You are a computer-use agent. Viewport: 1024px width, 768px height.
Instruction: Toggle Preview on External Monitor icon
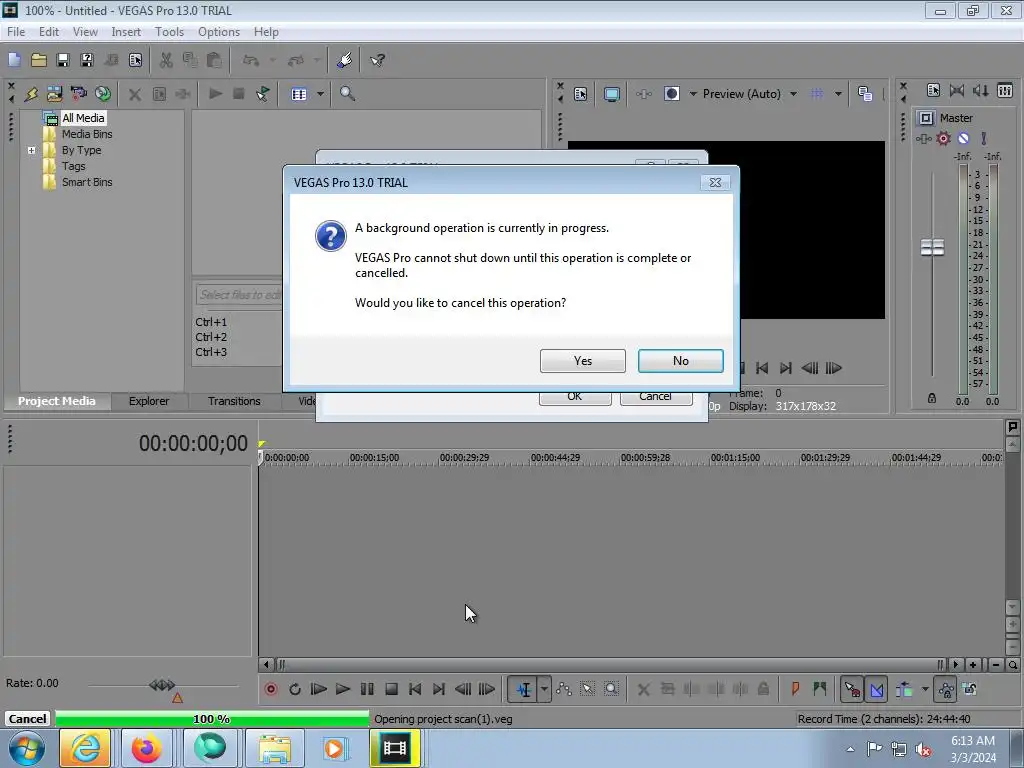point(611,93)
